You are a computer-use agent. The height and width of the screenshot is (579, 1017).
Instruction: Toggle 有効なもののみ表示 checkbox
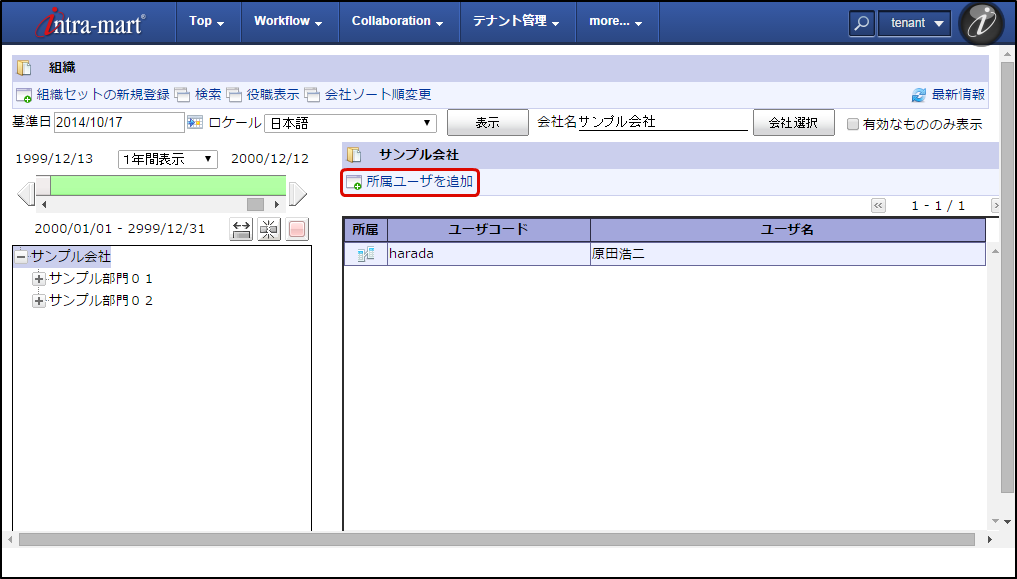(x=853, y=124)
